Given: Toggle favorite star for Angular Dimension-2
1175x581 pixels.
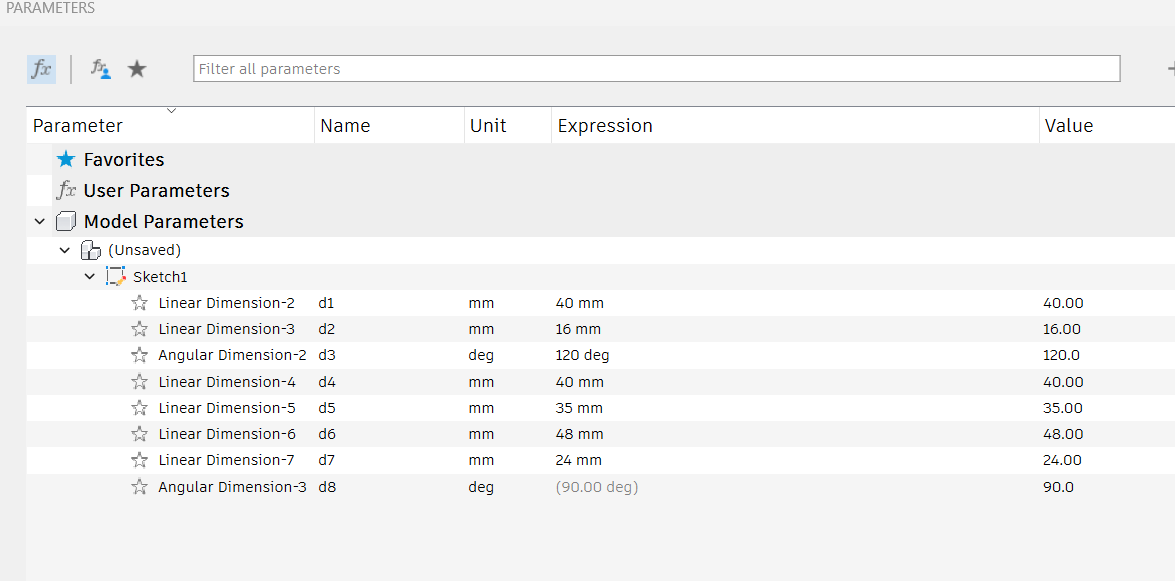Looking at the screenshot, I should (x=139, y=355).
